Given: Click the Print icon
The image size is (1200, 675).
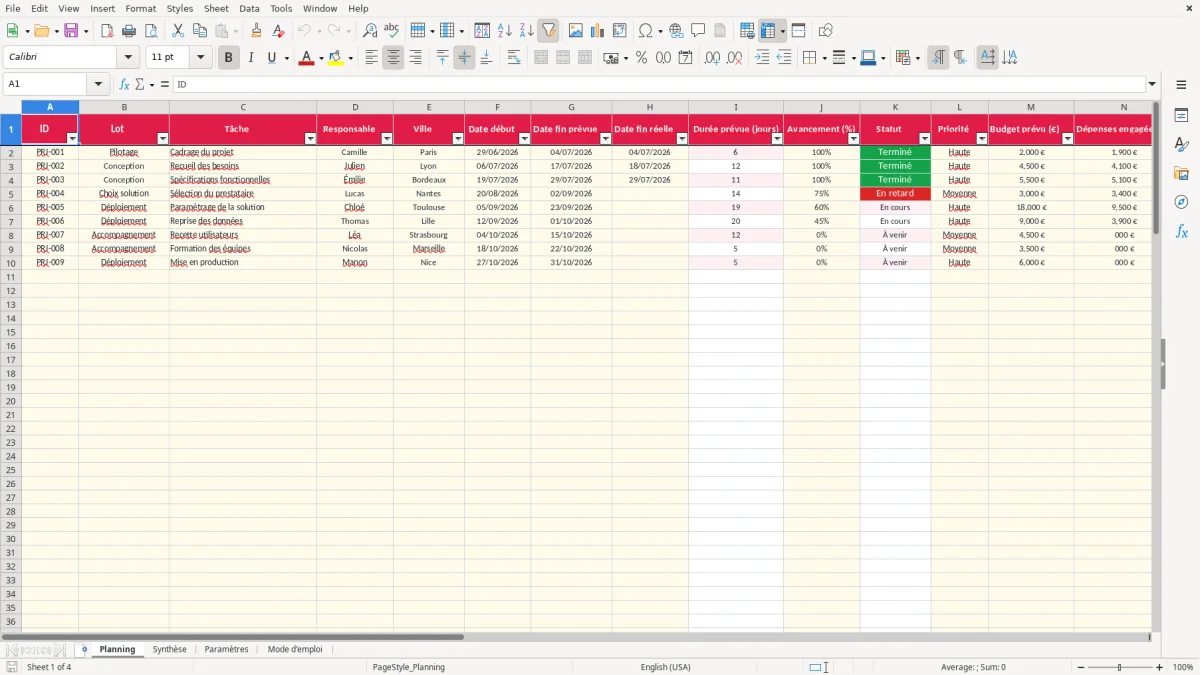Looking at the screenshot, I should pyautogui.click(x=129, y=31).
